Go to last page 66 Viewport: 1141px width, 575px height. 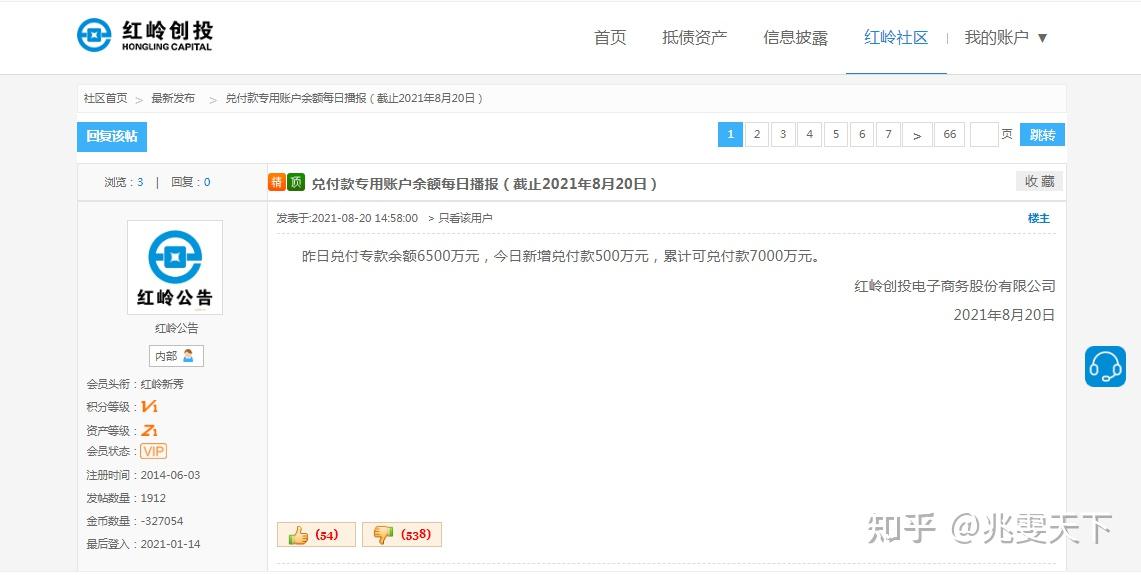(x=950, y=135)
